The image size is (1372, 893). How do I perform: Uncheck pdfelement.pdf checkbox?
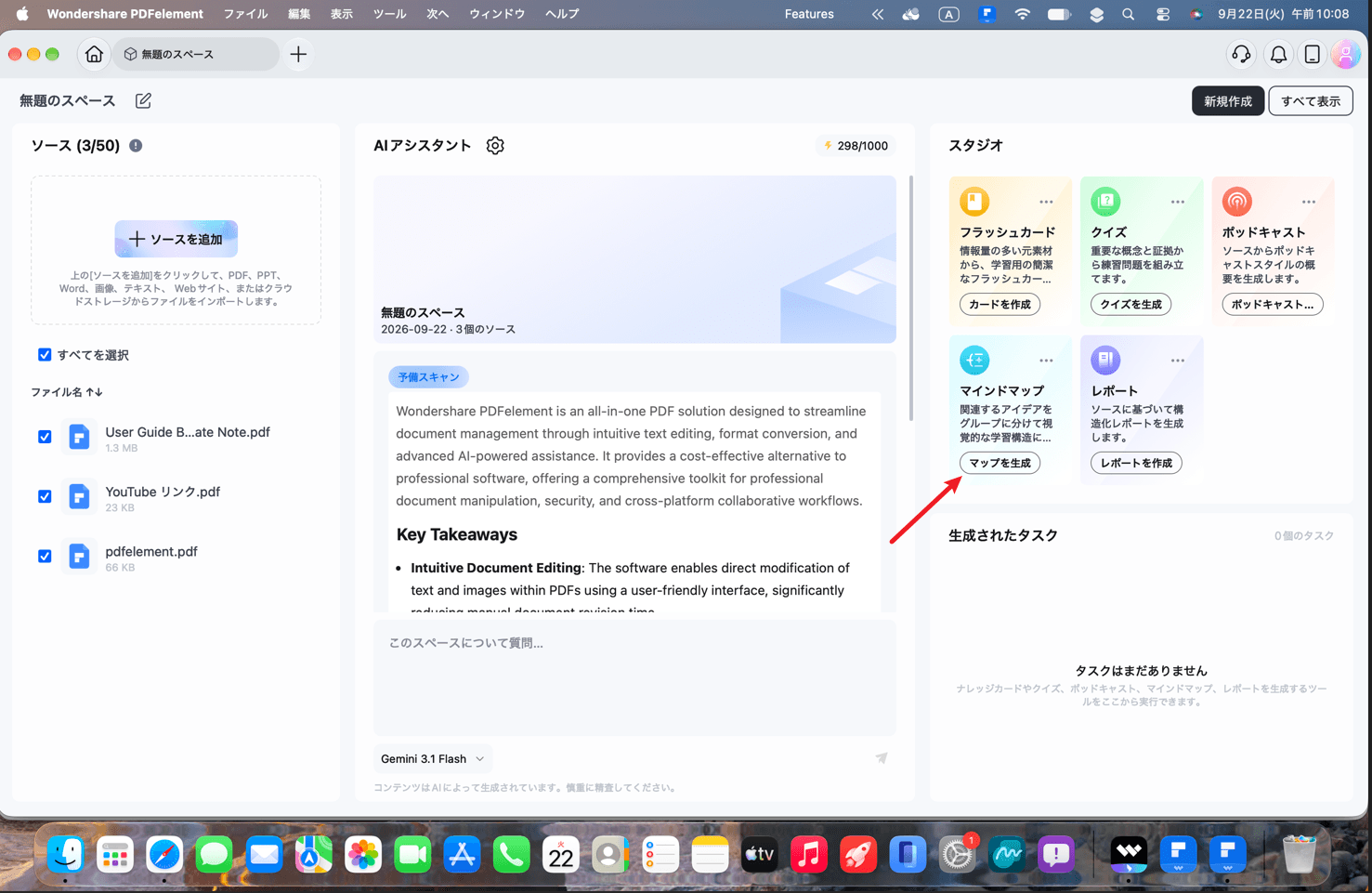coord(45,556)
